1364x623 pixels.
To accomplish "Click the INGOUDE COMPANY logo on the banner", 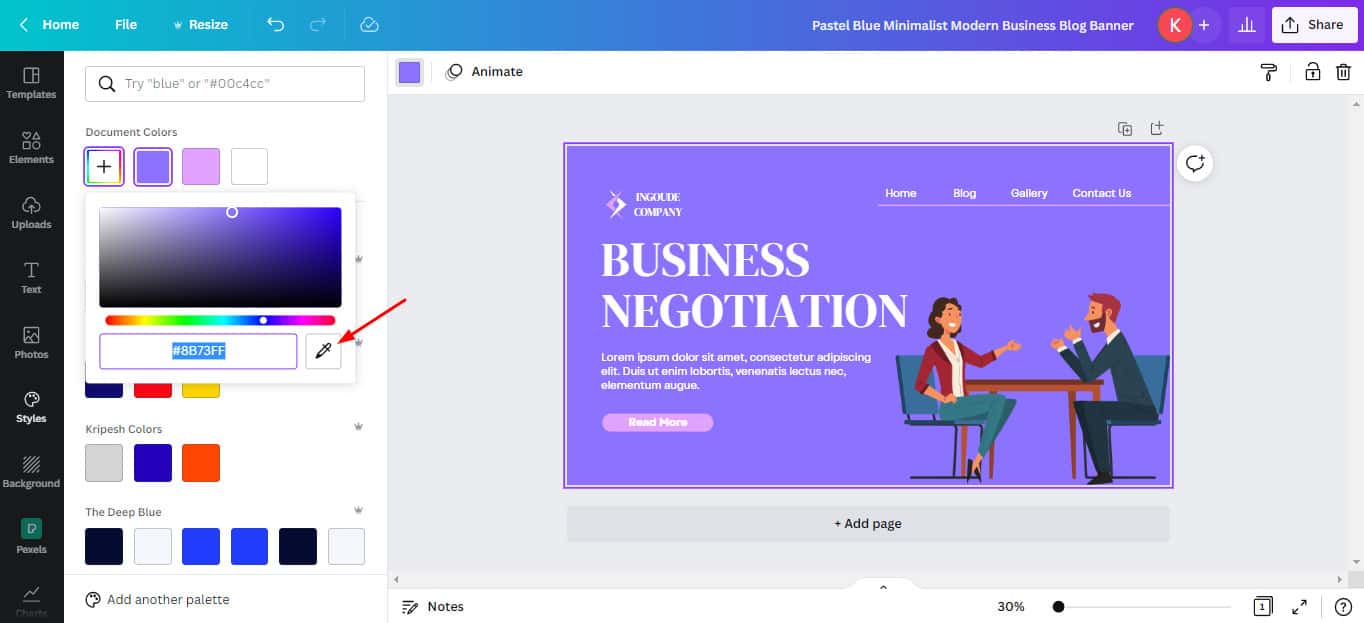I will click(643, 204).
